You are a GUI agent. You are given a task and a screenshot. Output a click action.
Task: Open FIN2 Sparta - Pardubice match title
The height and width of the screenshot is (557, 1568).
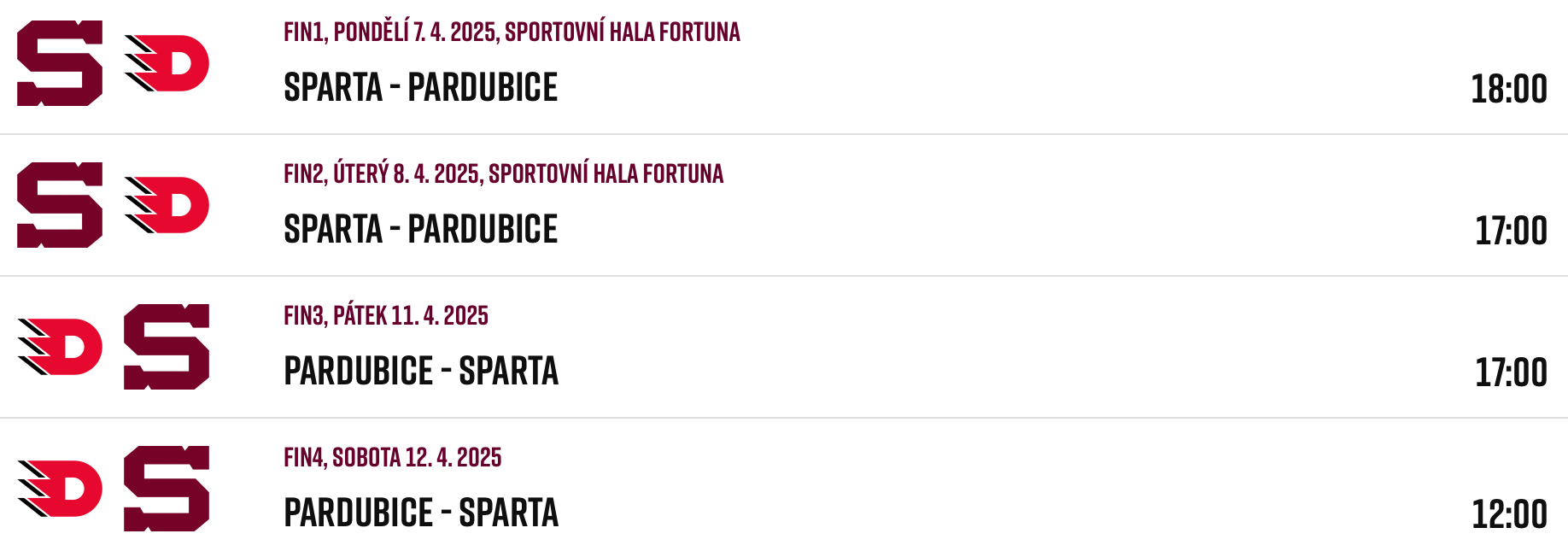(x=421, y=229)
